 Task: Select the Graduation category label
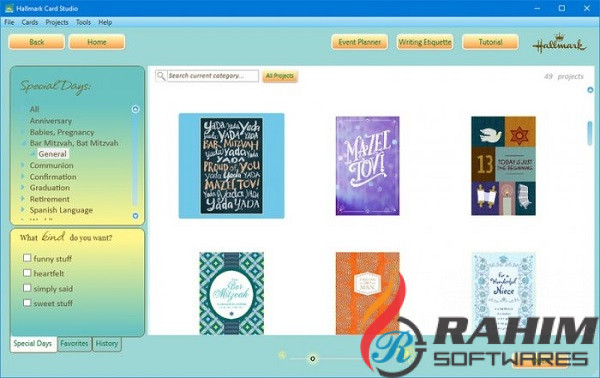50,187
